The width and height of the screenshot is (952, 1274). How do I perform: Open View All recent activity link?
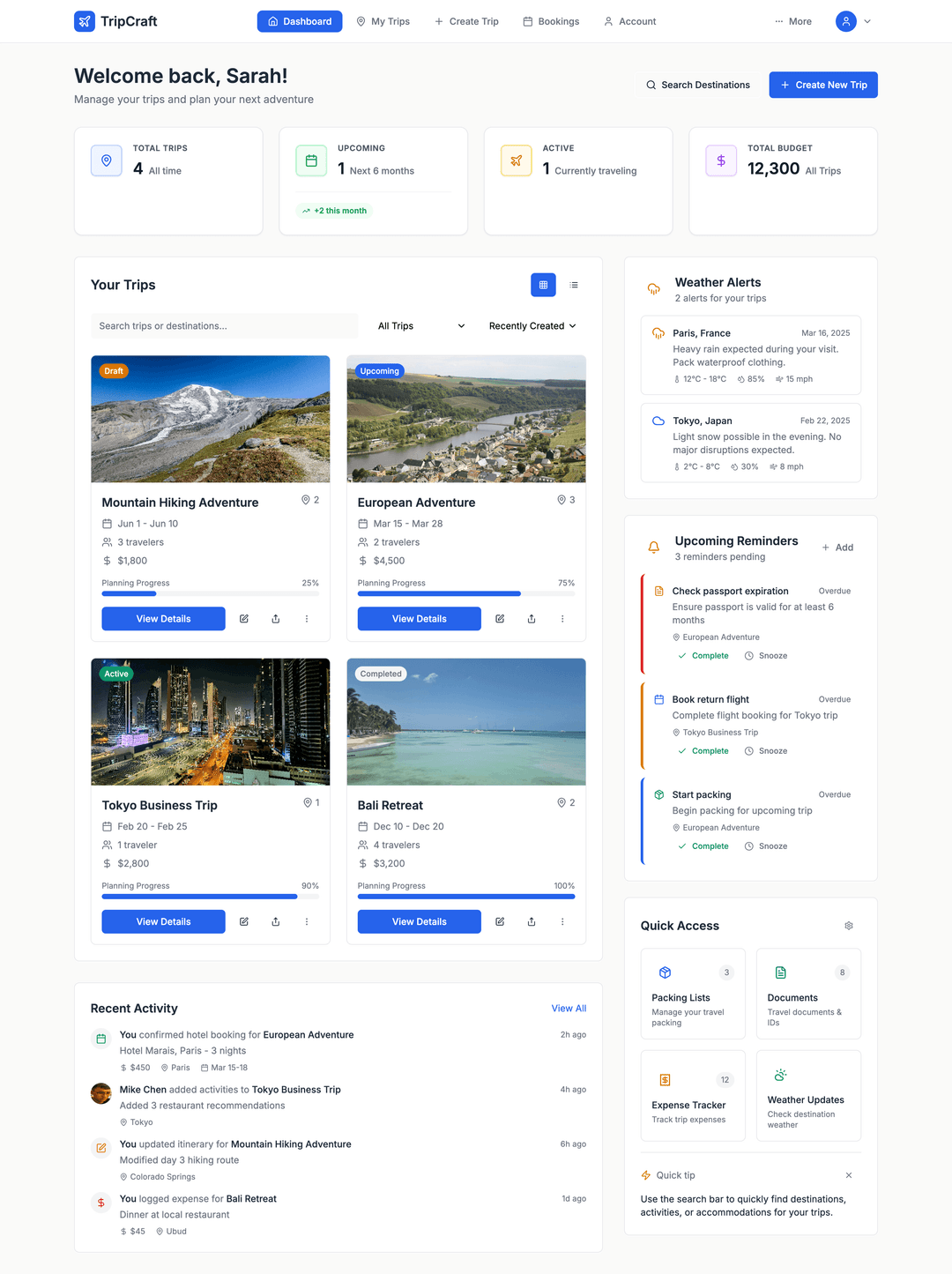(569, 1008)
